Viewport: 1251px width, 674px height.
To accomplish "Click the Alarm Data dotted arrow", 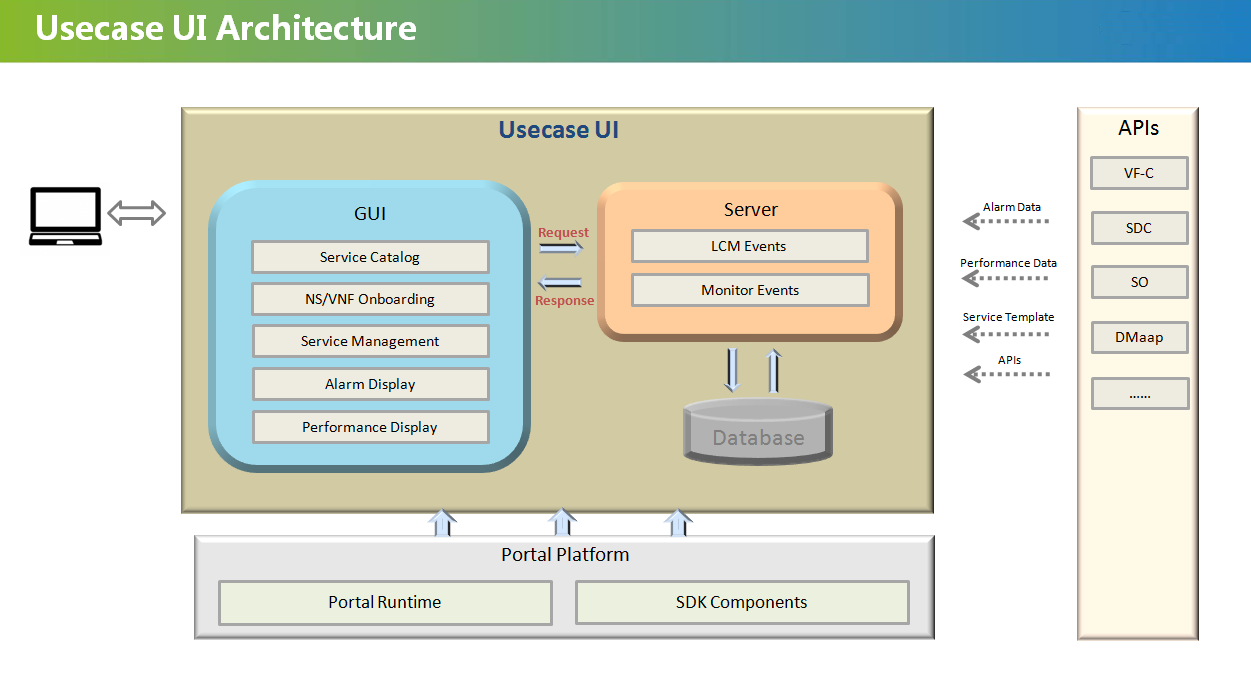I will (x=1006, y=221).
